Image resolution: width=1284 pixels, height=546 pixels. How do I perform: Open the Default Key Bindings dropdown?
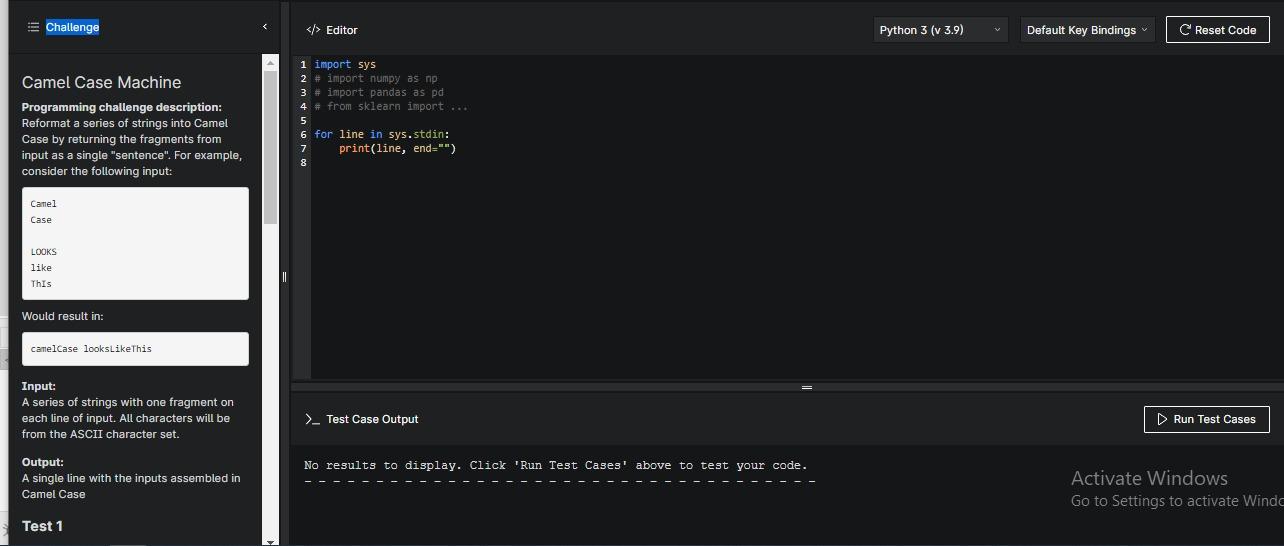1087,30
